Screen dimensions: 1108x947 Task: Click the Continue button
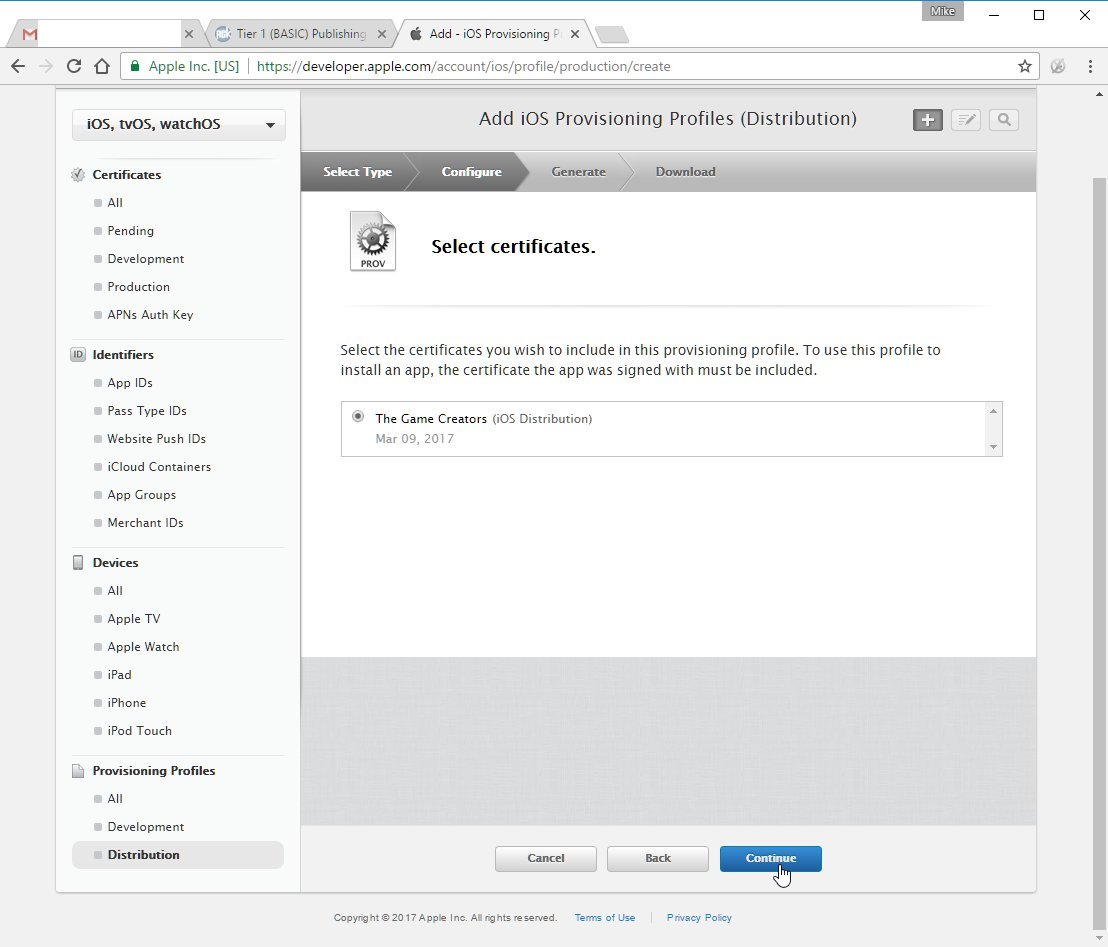[x=771, y=859]
